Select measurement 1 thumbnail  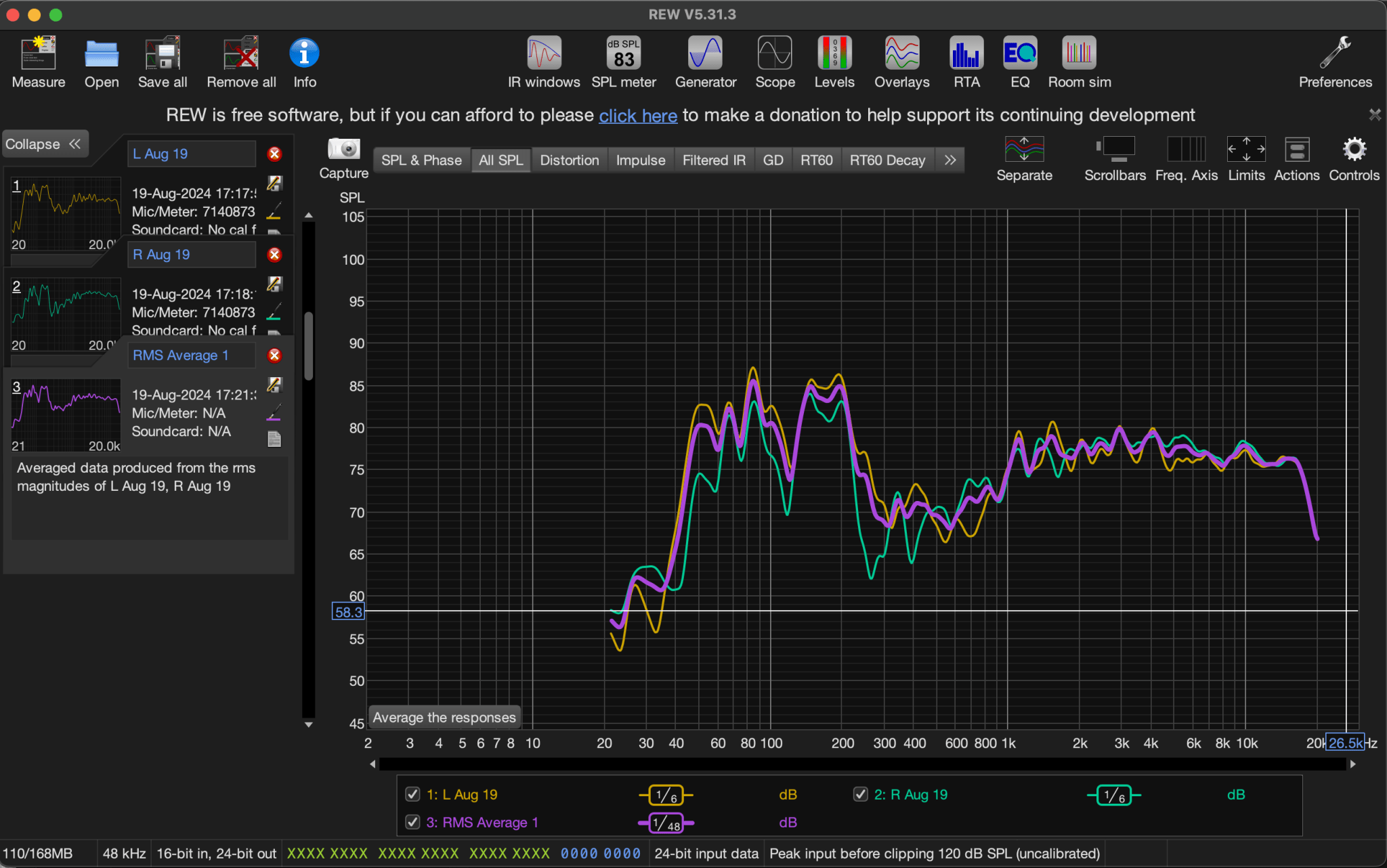point(66,214)
